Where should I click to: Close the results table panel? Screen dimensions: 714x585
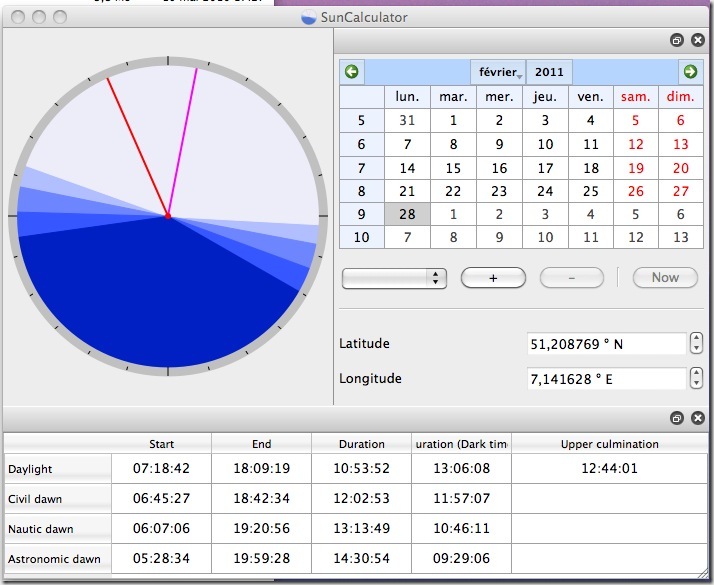pyautogui.click(x=698, y=418)
